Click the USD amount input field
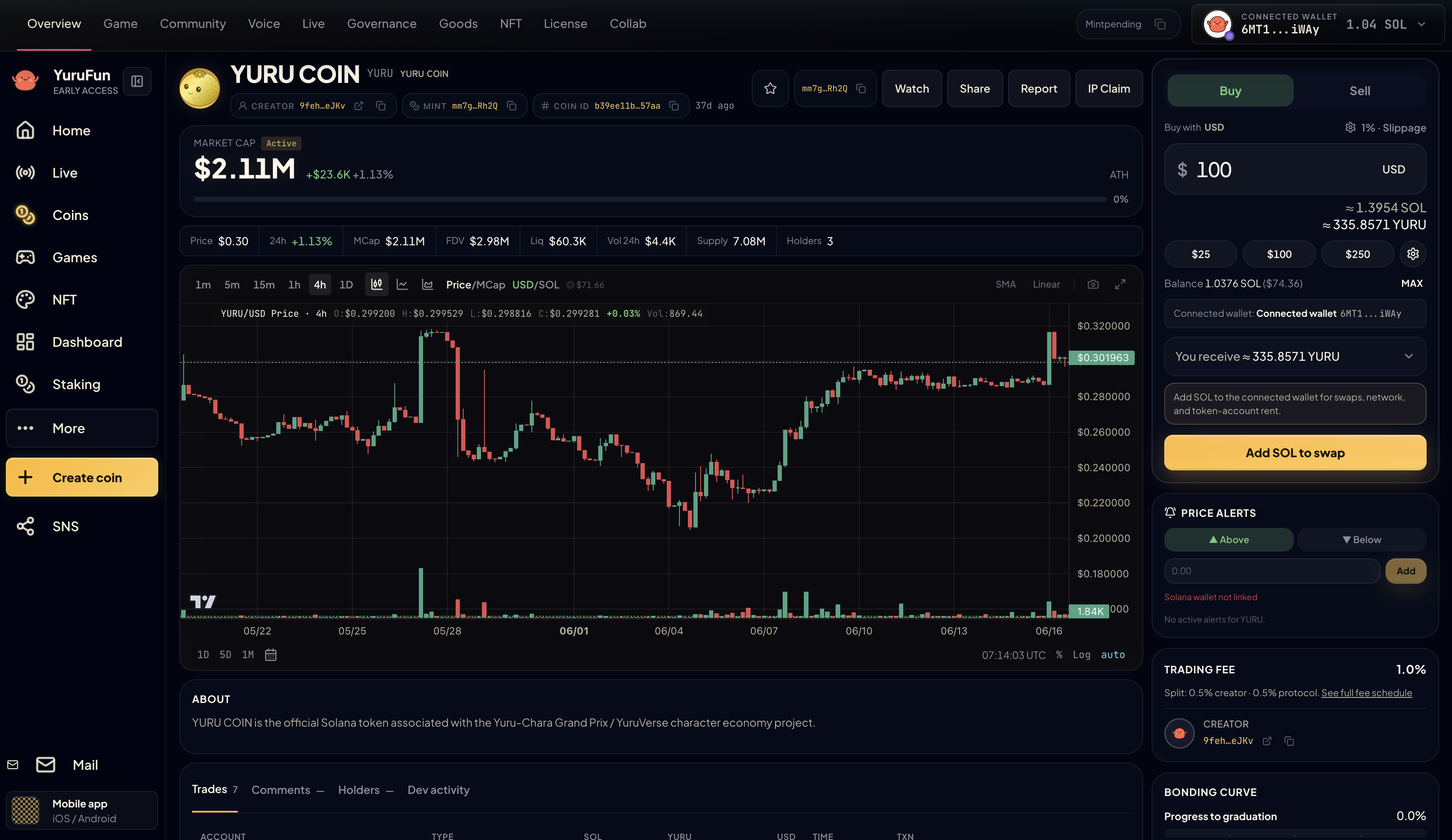 (x=1295, y=169)
